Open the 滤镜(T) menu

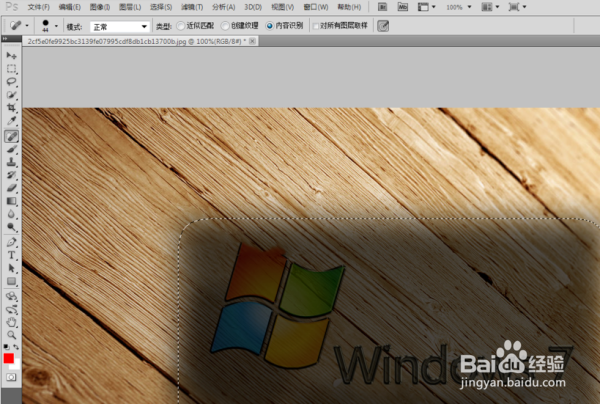pos(192,7)
